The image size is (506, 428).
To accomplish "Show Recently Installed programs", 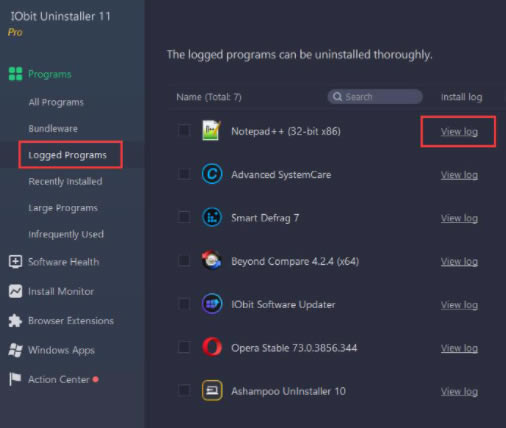I will (x=65, y=182).
